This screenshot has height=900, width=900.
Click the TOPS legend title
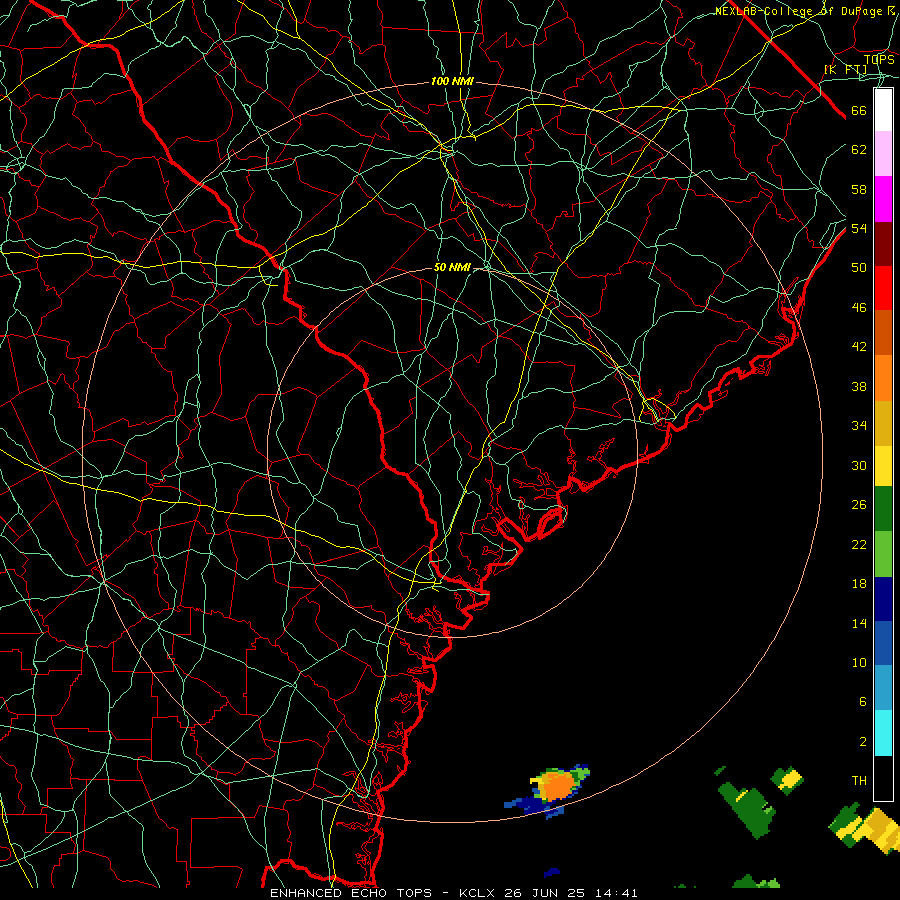point(879,59)
